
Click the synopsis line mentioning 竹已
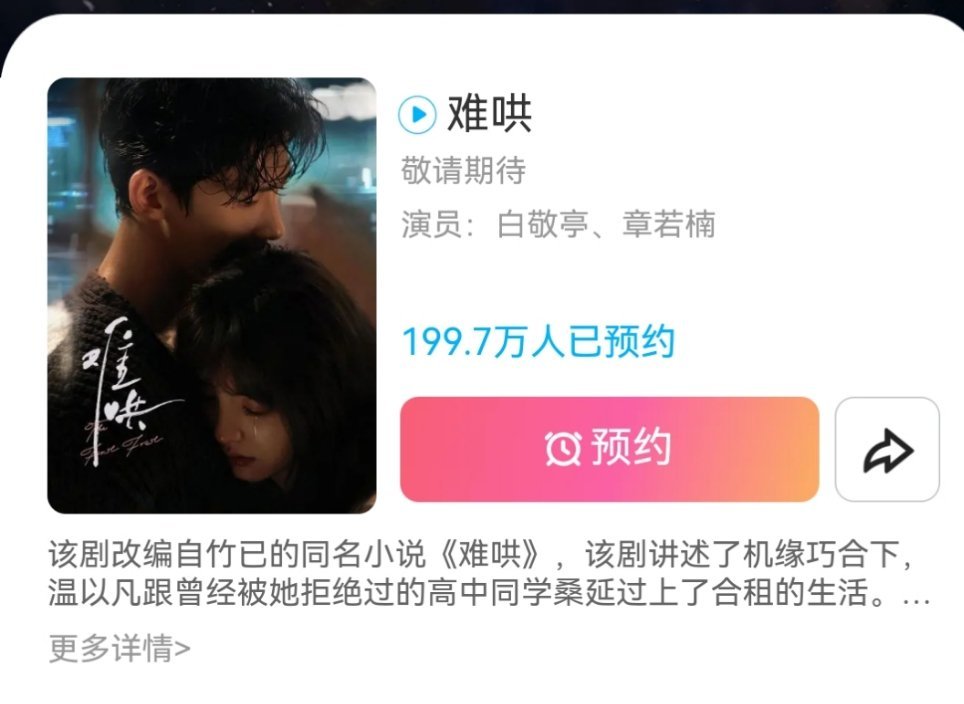click(480, 554)
